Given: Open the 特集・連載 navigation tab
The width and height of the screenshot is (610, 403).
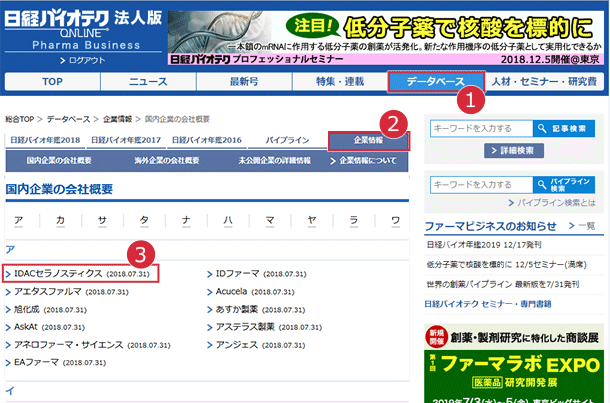Looking at the screenshot, I should pos(340,82).
